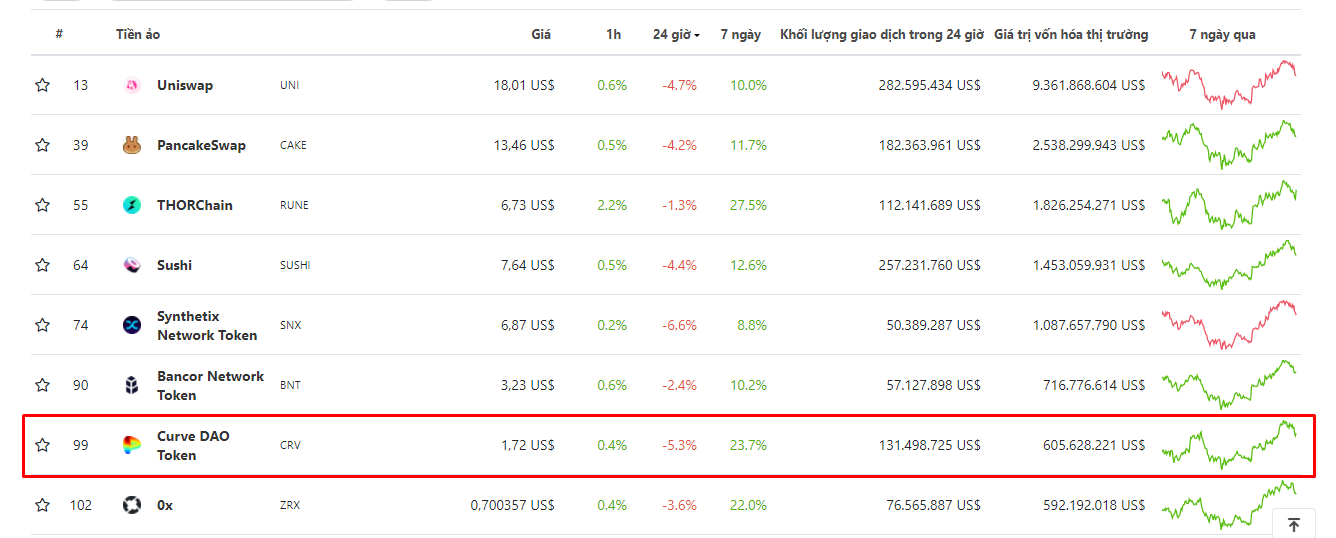This screenshot has width=1336, height=538.
Task: Sort by Khối lượng giao dịch header
Action: (x=882, y=34)
